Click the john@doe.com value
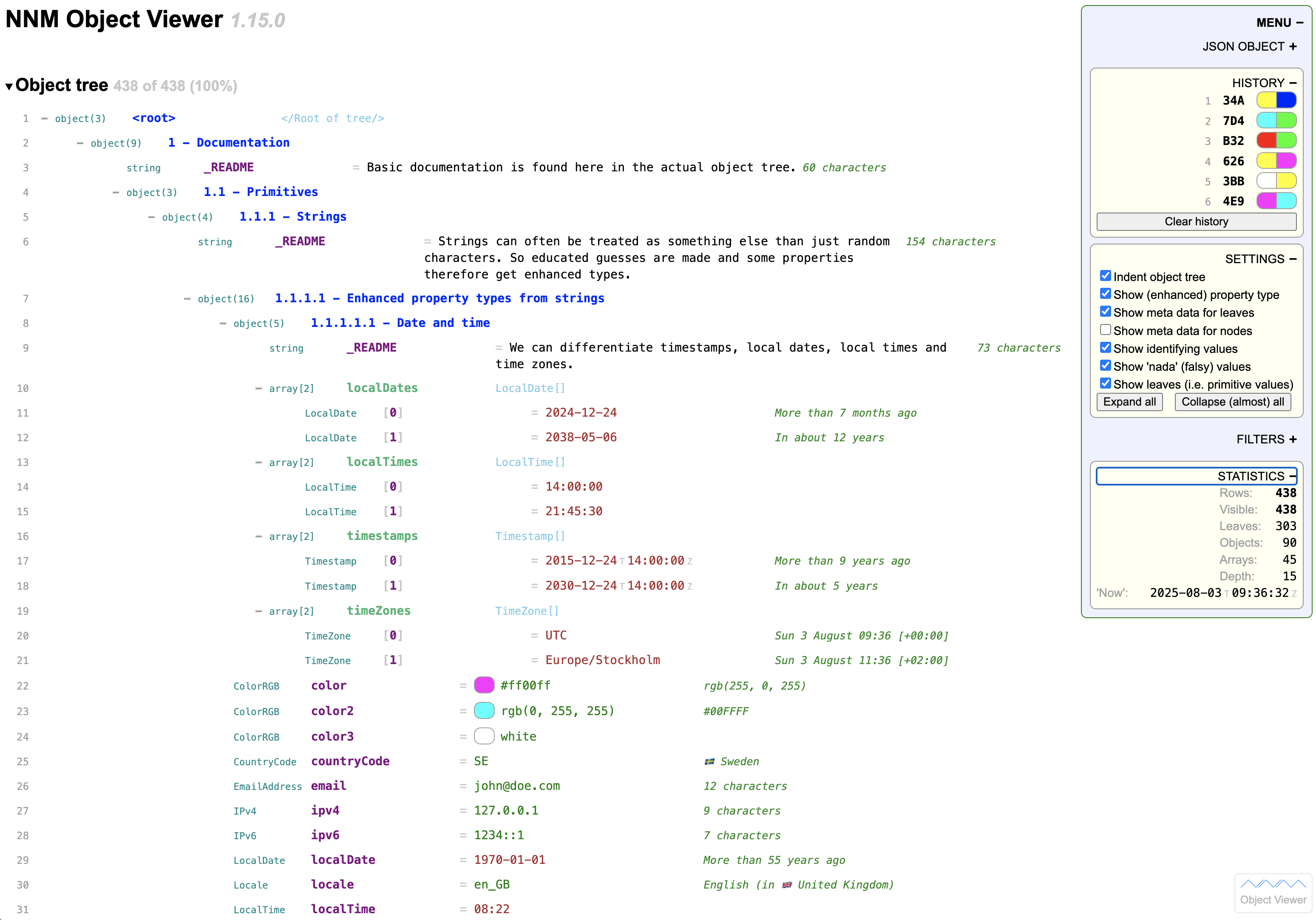The width and height of the screenshot is (1316, 920). click(x=517, y=786)
